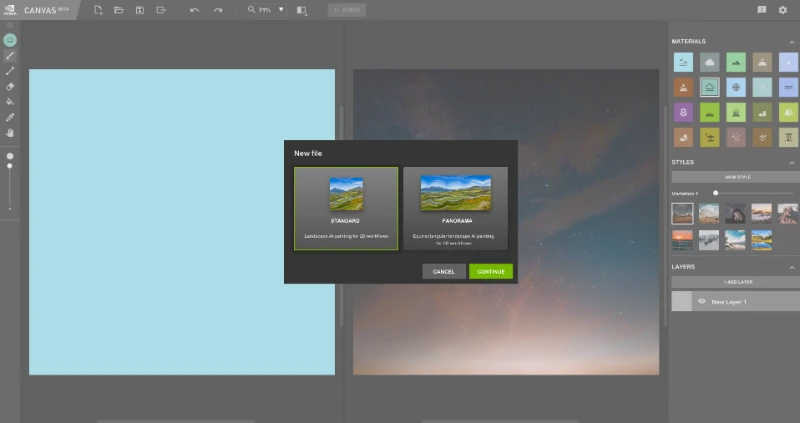The image size is (800, 423).
Task: Click the New Layer 1 thumbnail
Action: 682,302
